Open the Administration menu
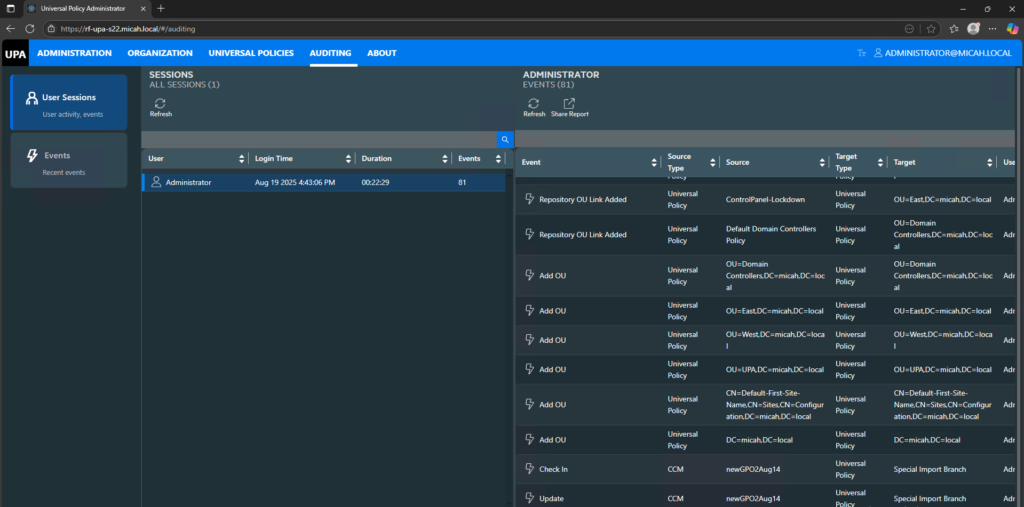Screen dimensions: 1024x507 point(74,53)
